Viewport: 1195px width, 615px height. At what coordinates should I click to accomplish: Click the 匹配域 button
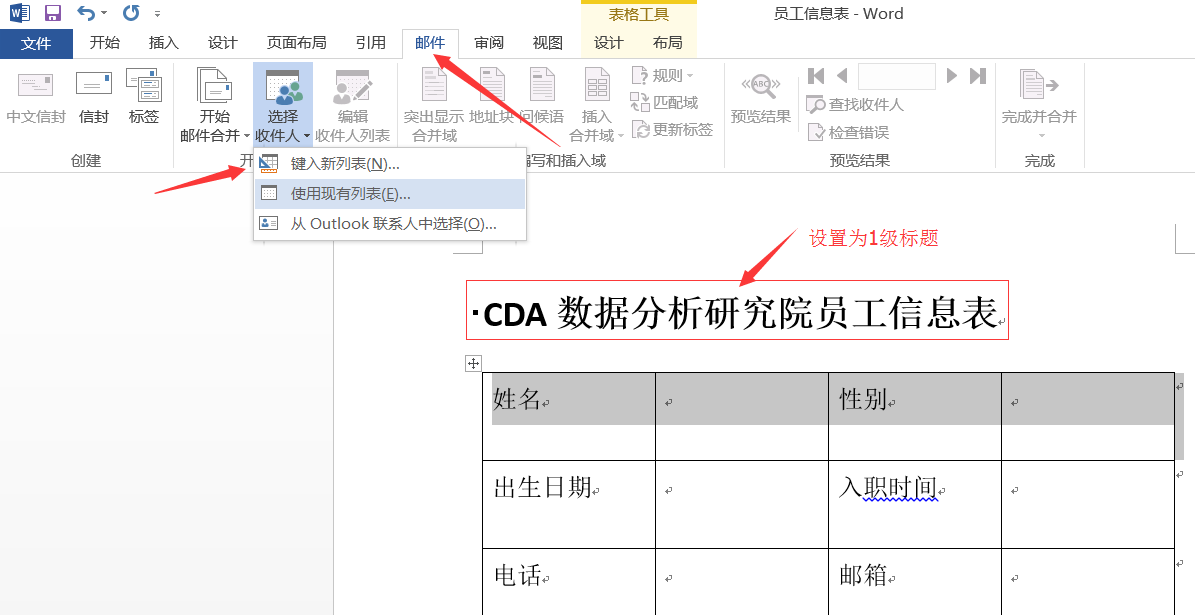tap(664, 102)
